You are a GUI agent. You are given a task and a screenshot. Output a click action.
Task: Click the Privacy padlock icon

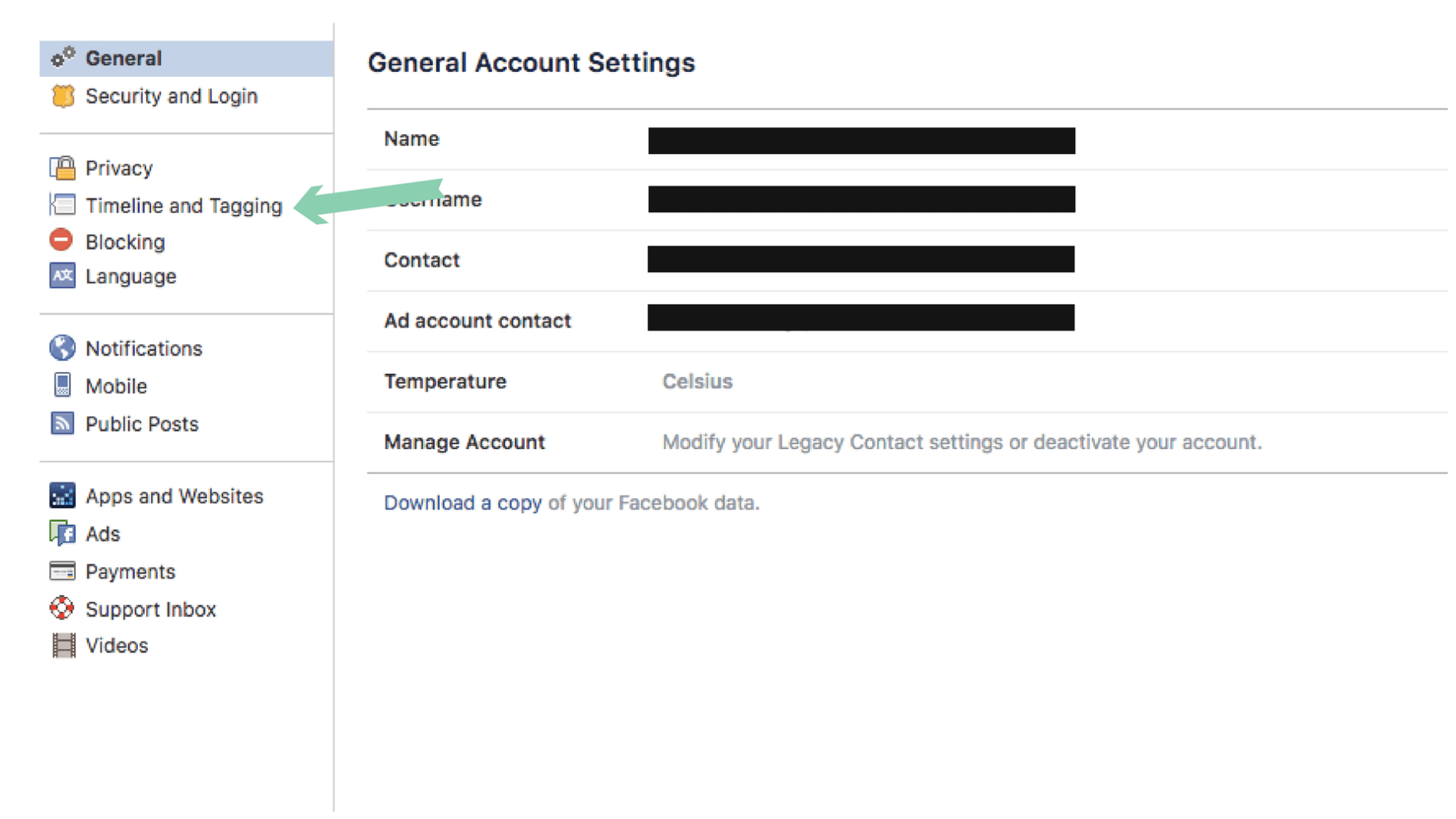(x=63, y=167)
